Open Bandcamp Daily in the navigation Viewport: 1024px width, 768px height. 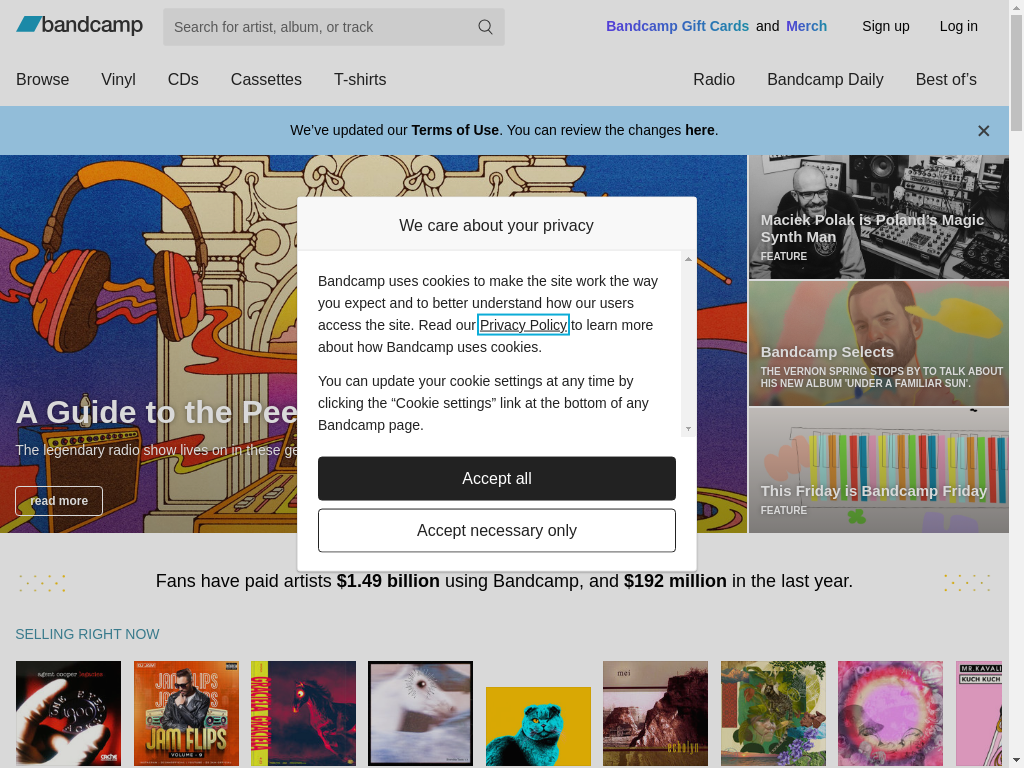coord(825,80)
